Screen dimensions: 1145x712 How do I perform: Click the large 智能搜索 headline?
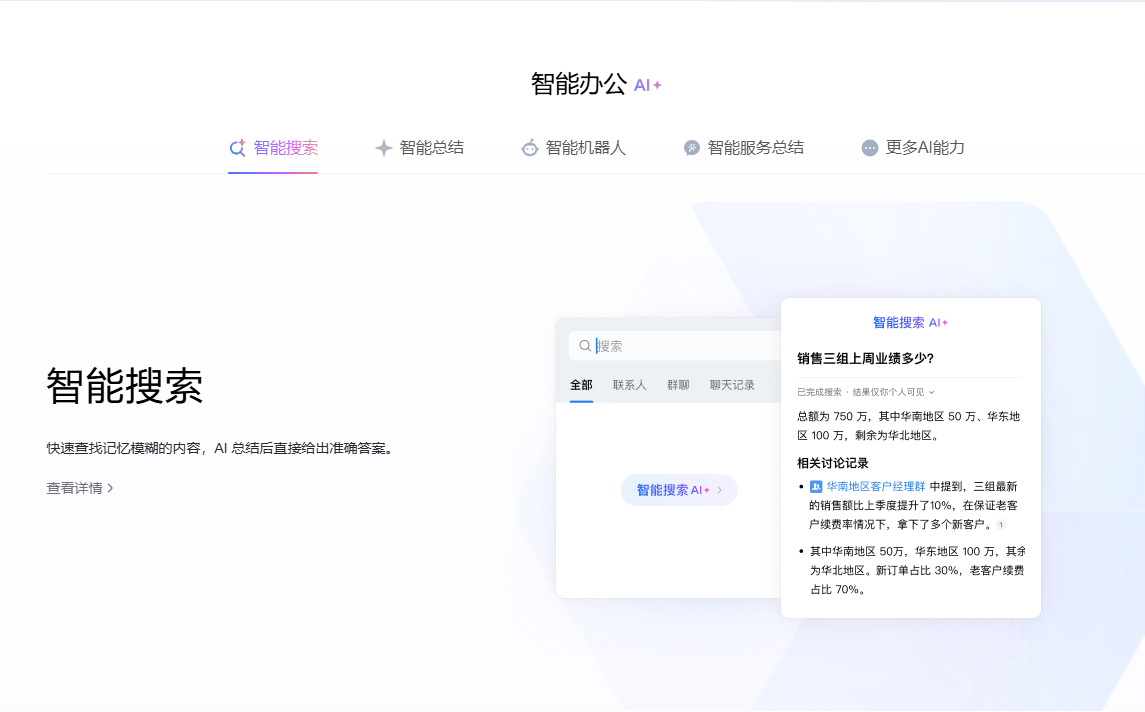(x=124, y=386)
